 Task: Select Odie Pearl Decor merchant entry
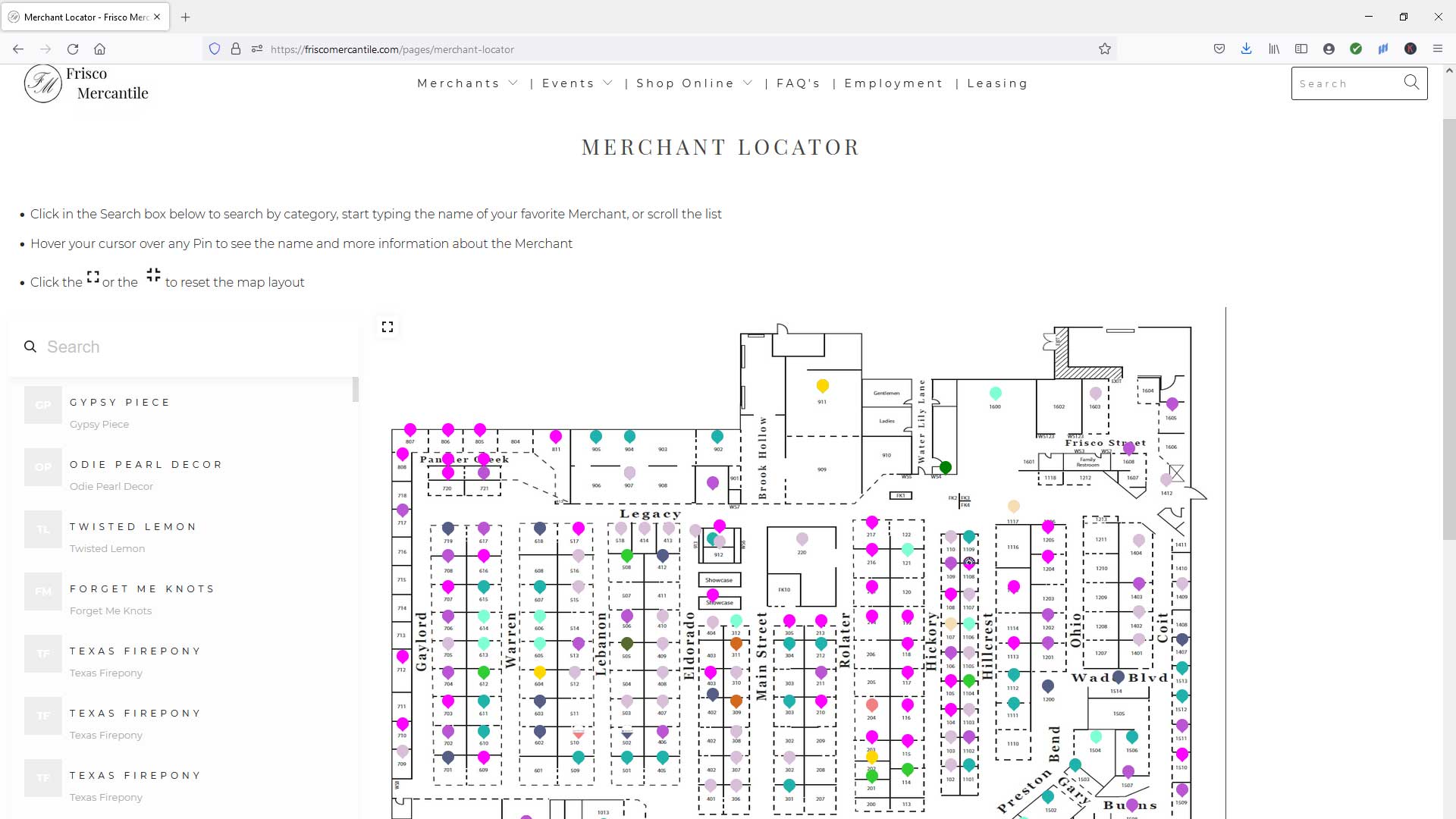click(182, 475)
